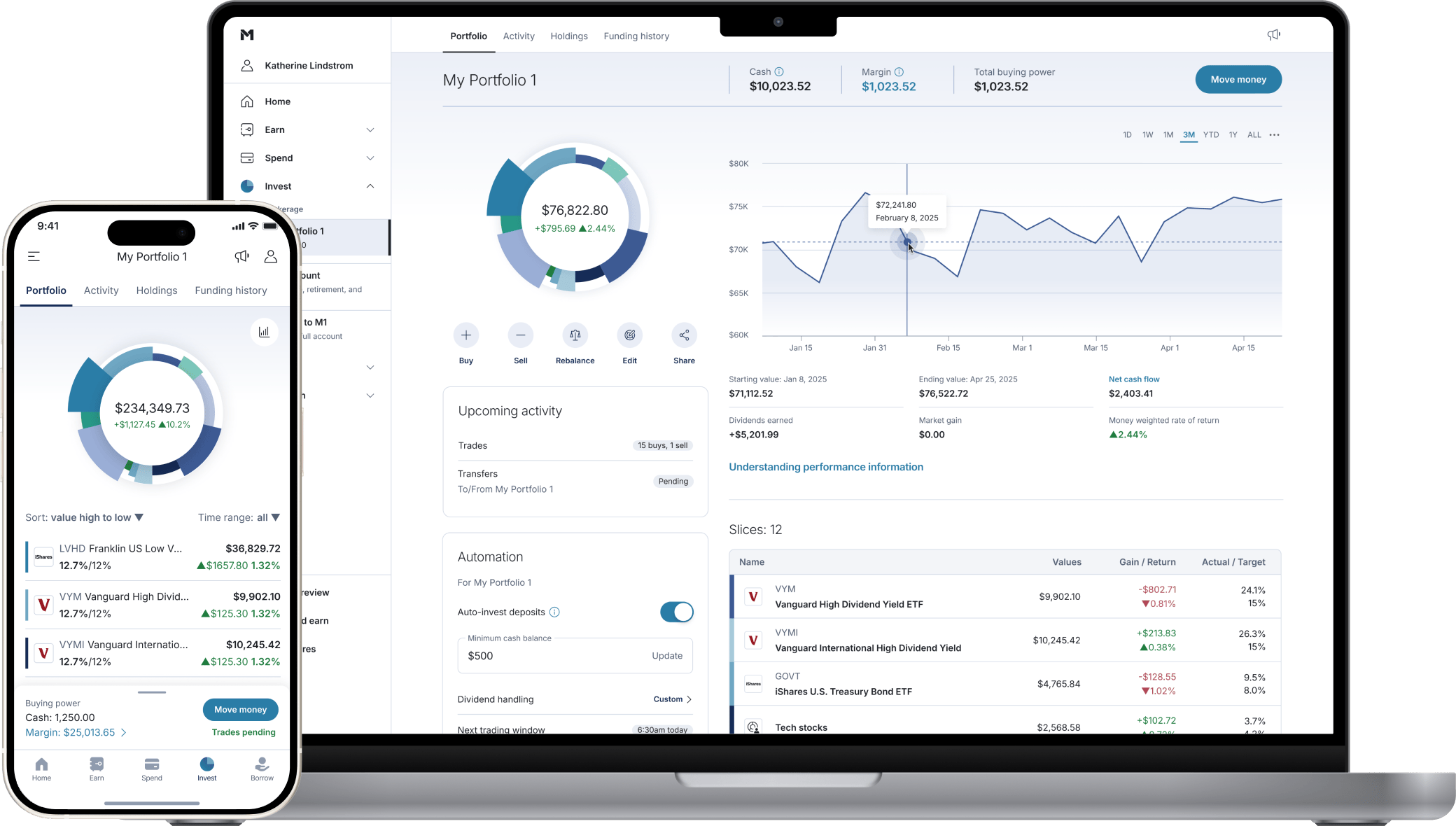Click the Move money icon on mobile

coord(240,709)
